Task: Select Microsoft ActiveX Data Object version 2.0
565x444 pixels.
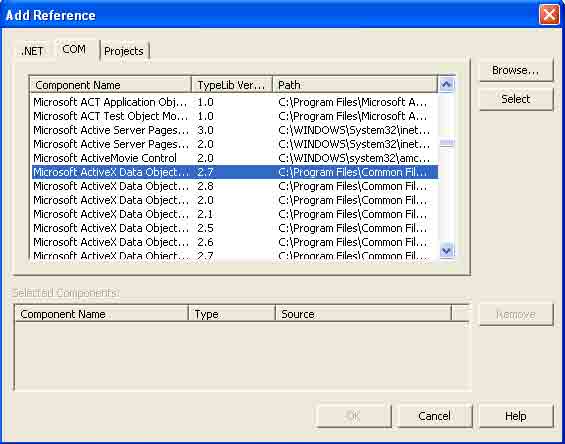Action: 235,200
